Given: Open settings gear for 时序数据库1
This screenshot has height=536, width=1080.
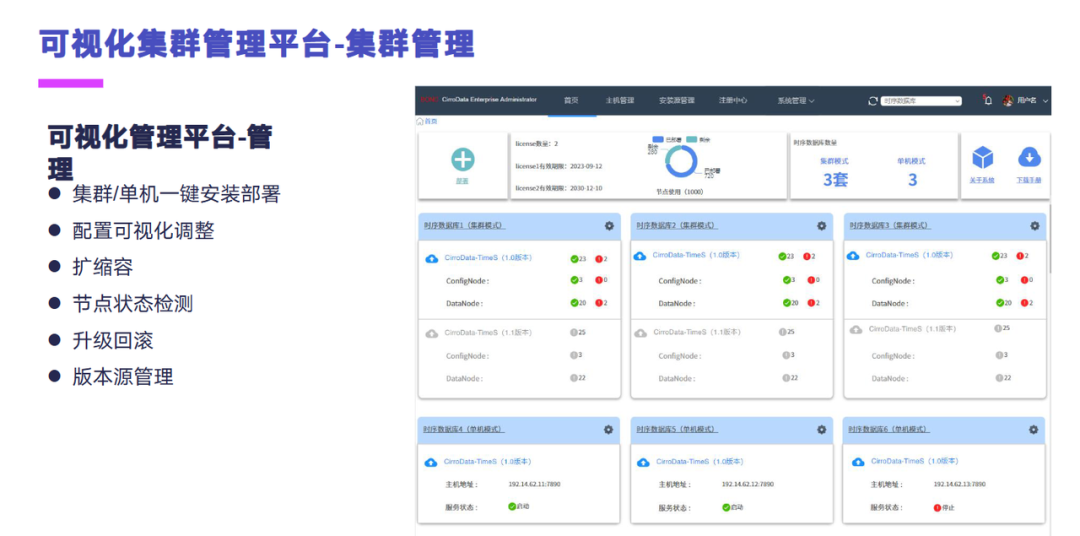Looking at the screenshot, I should pos(609,226).
